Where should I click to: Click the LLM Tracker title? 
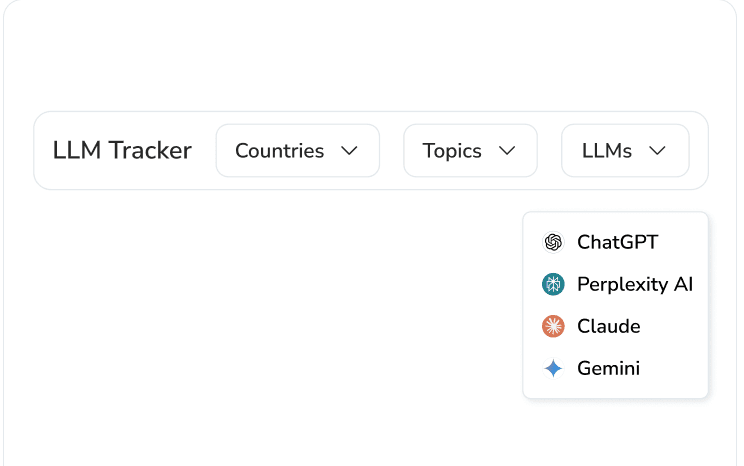pos(122,150)
